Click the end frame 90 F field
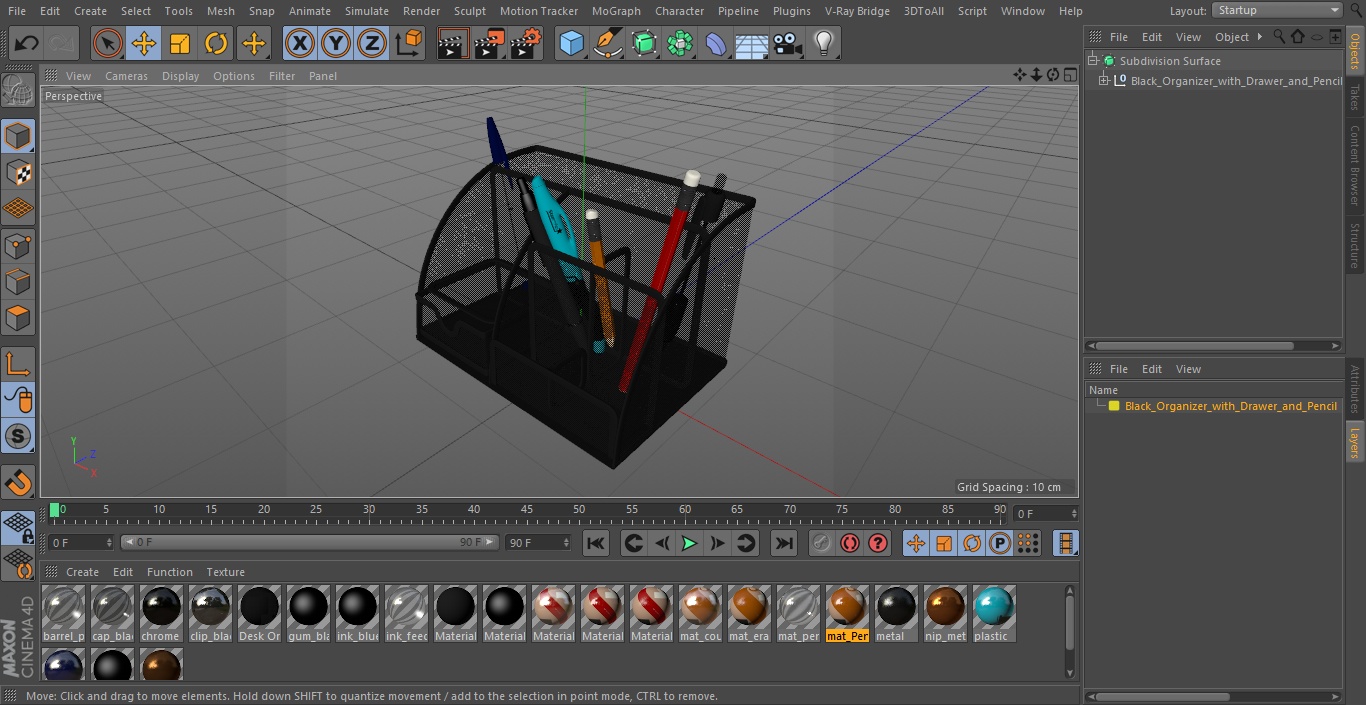The height and width of the screenshot is (705, 1366). point(538,543)
